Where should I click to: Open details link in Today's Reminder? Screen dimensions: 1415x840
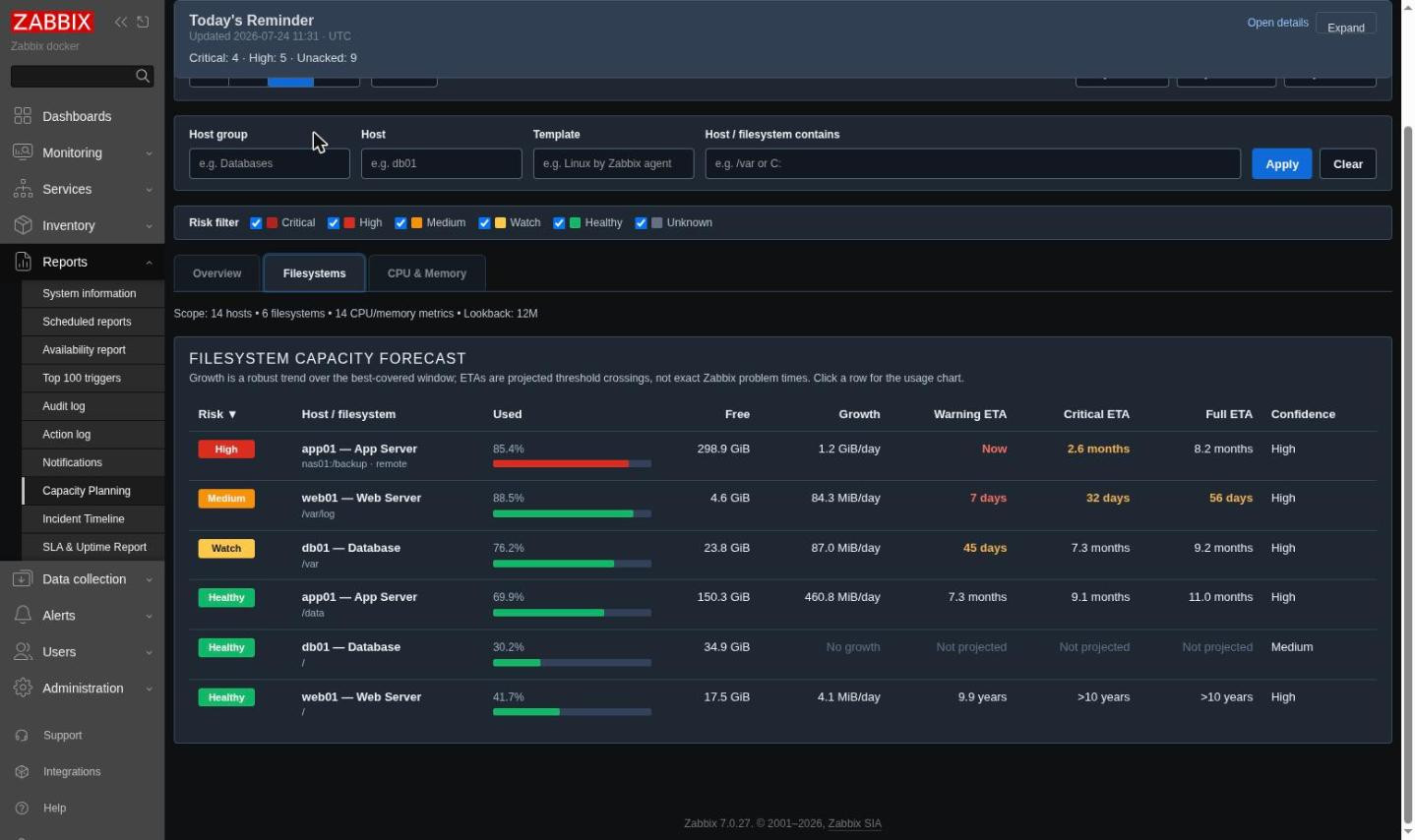tap(1277, 23)
